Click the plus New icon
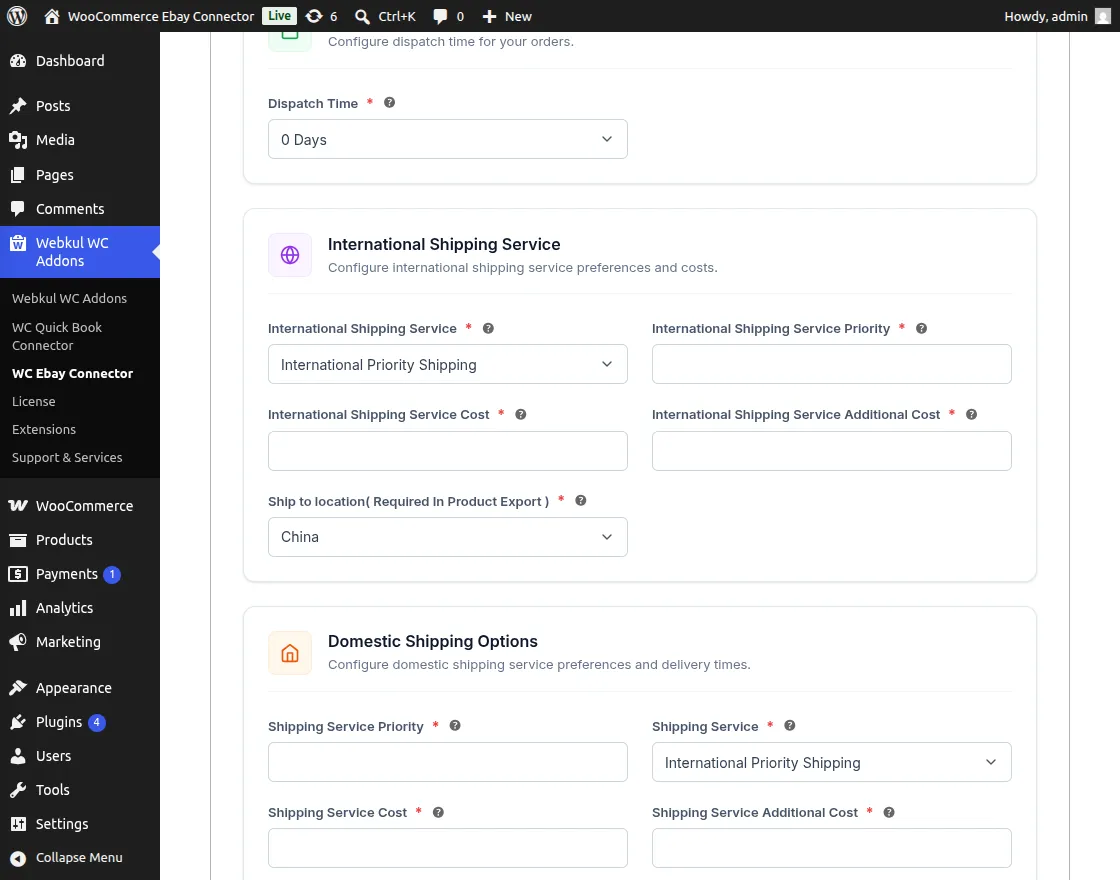Viewport: 1120px width, 880px height. [489, 16]
